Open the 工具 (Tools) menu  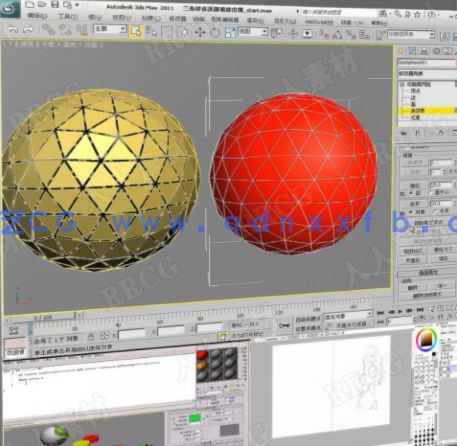(x=68, y=16)
